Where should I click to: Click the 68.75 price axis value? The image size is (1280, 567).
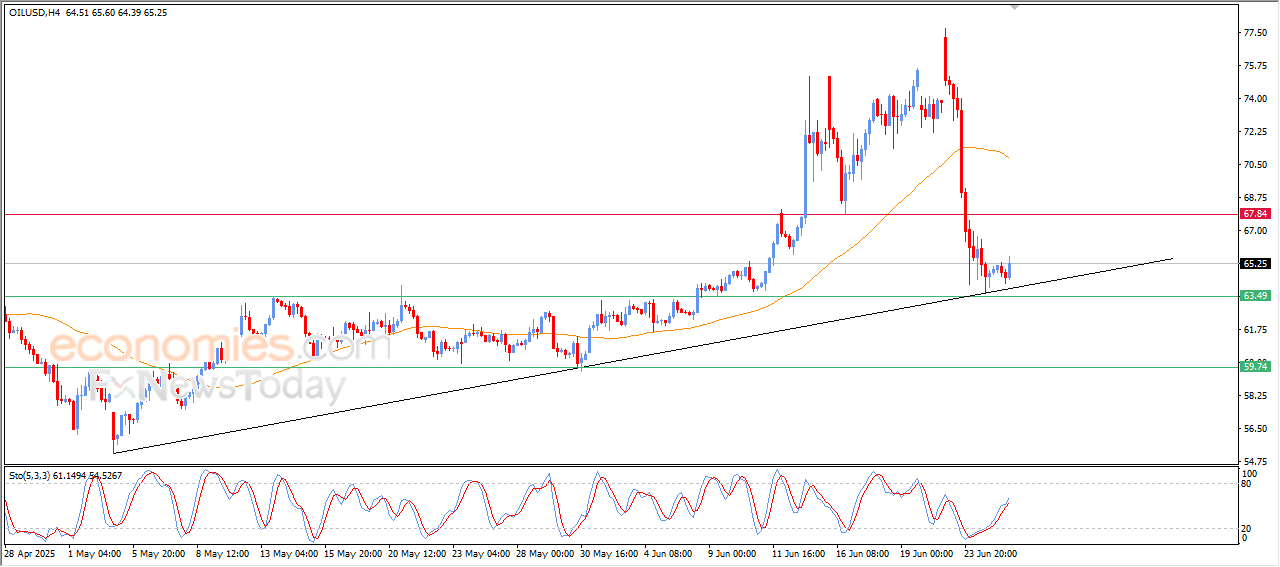click(x=1256, y=198)
